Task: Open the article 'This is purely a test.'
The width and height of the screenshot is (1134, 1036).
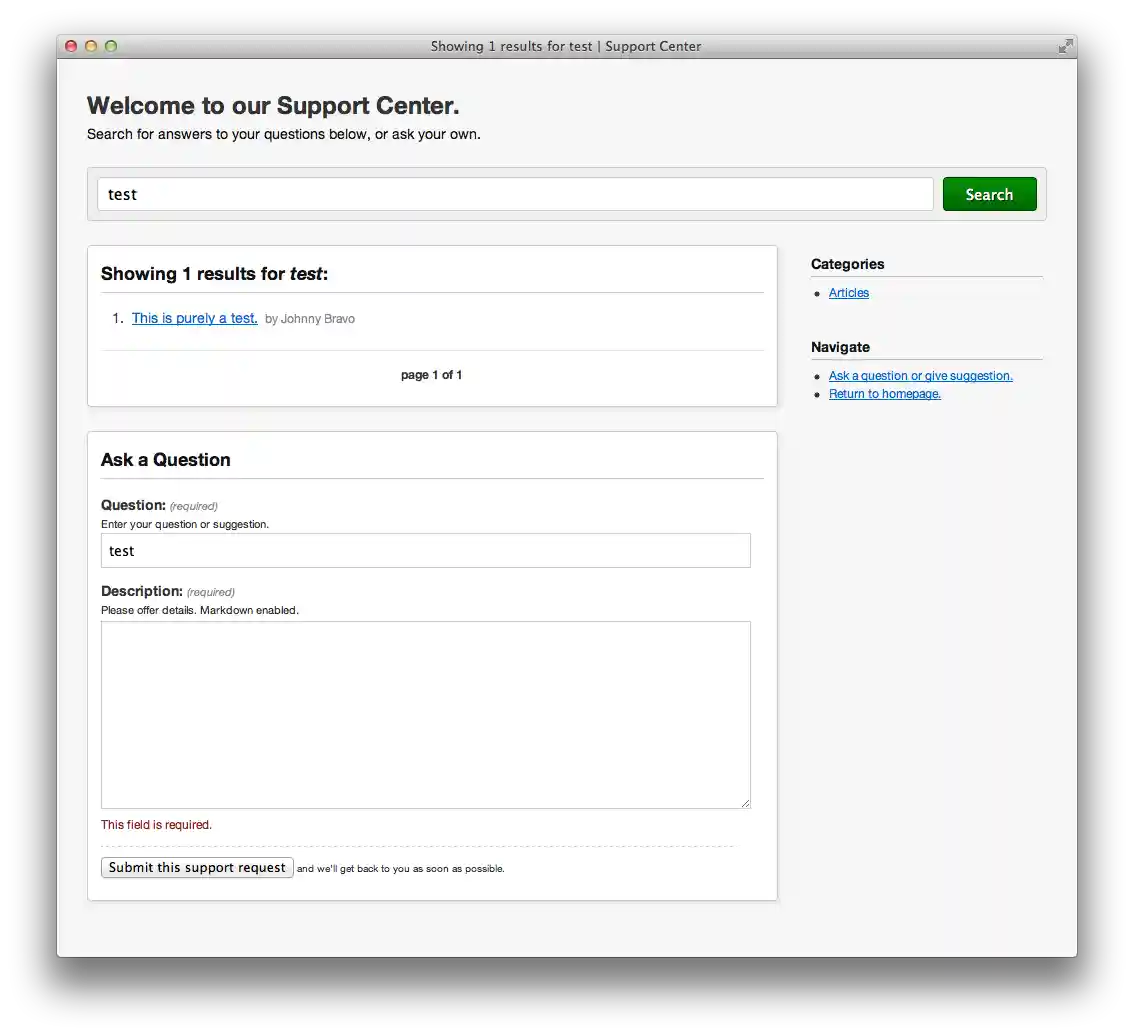Action: tap(194, 317)
